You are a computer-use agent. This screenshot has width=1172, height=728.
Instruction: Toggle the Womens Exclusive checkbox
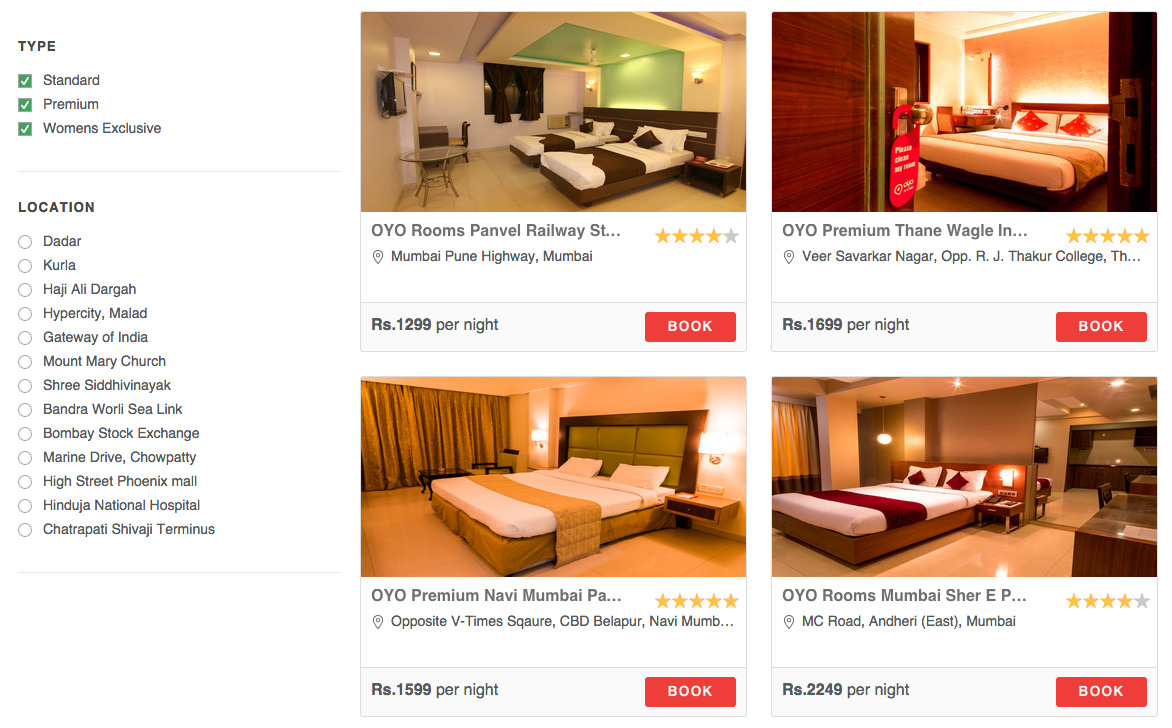click(25, 129)
